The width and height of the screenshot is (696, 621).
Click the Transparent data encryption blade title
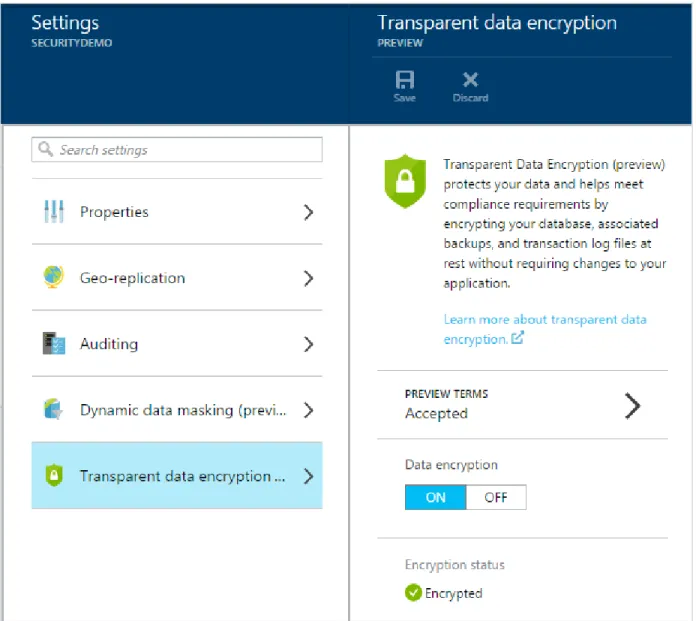click(497, 23)
